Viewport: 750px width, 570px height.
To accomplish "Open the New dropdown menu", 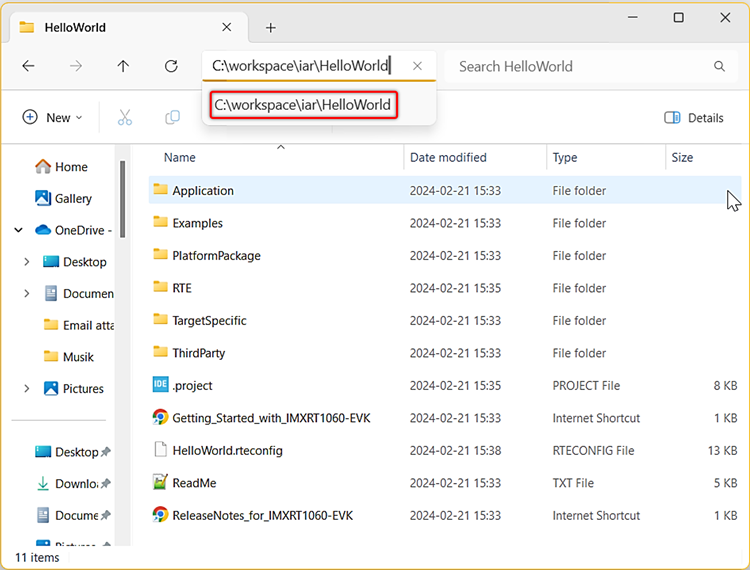I will point(52,117).
